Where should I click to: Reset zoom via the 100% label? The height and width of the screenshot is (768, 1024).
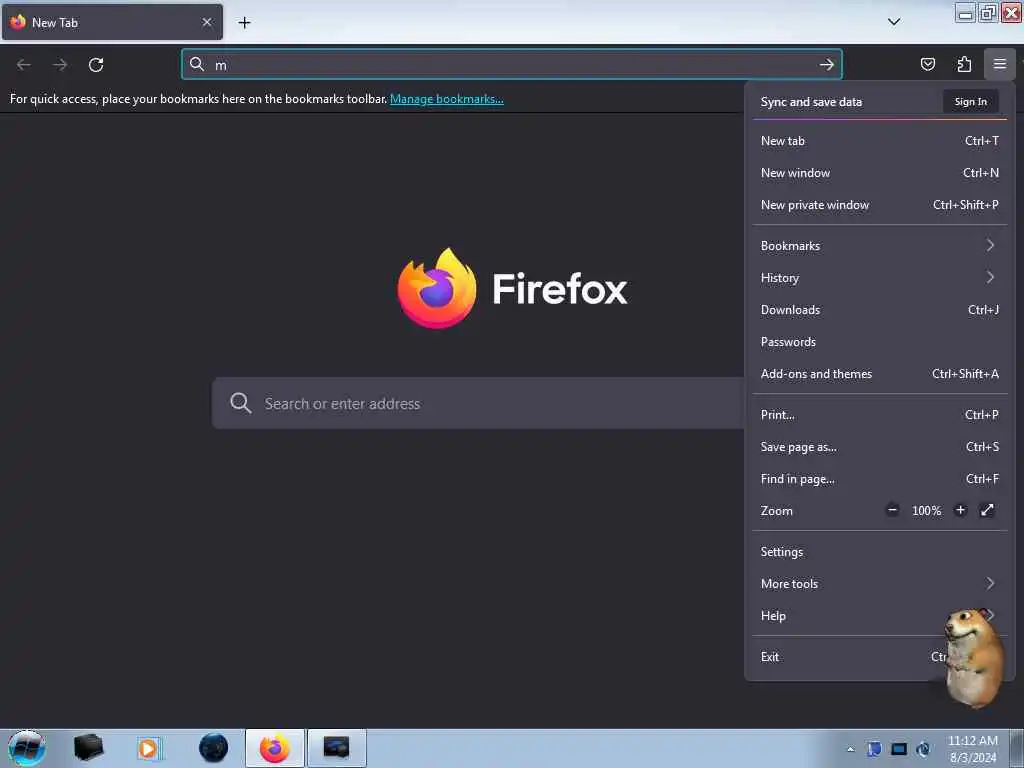926,511
